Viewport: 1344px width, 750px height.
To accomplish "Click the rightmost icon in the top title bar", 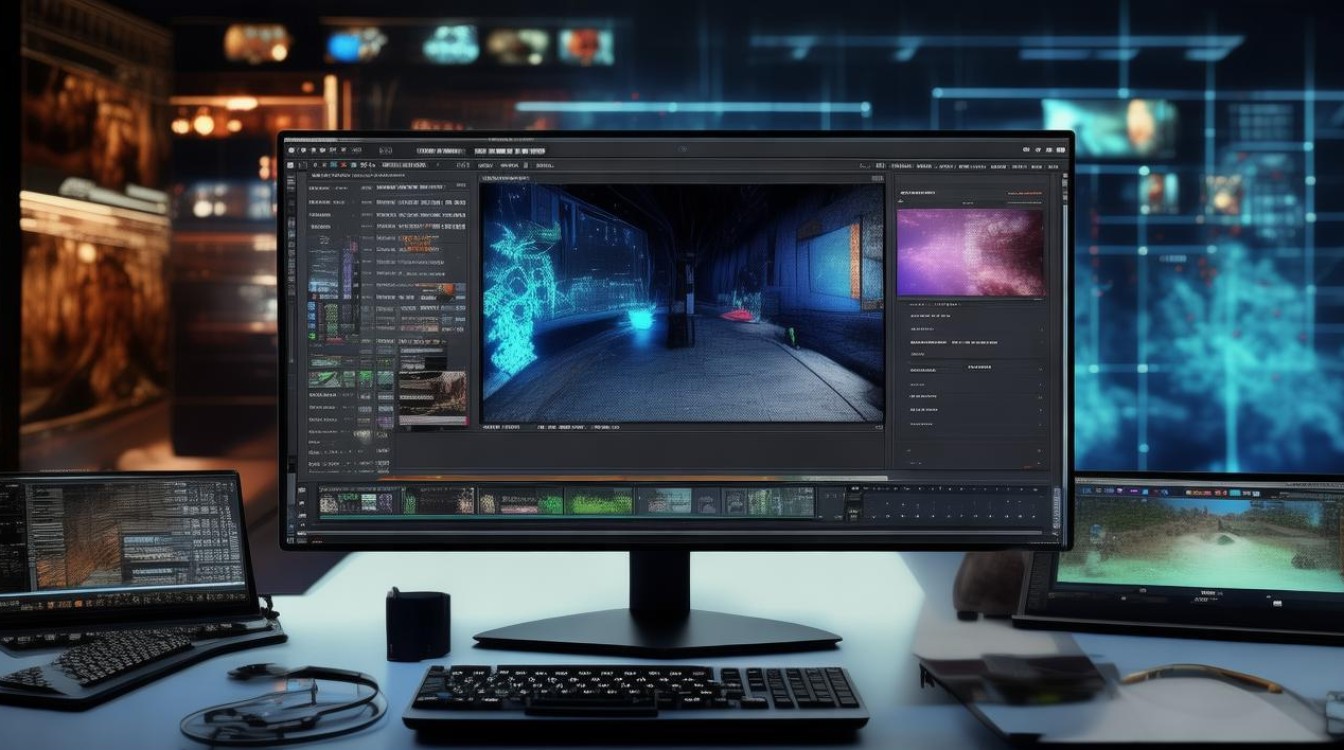I will click(x=1060, y=150).
